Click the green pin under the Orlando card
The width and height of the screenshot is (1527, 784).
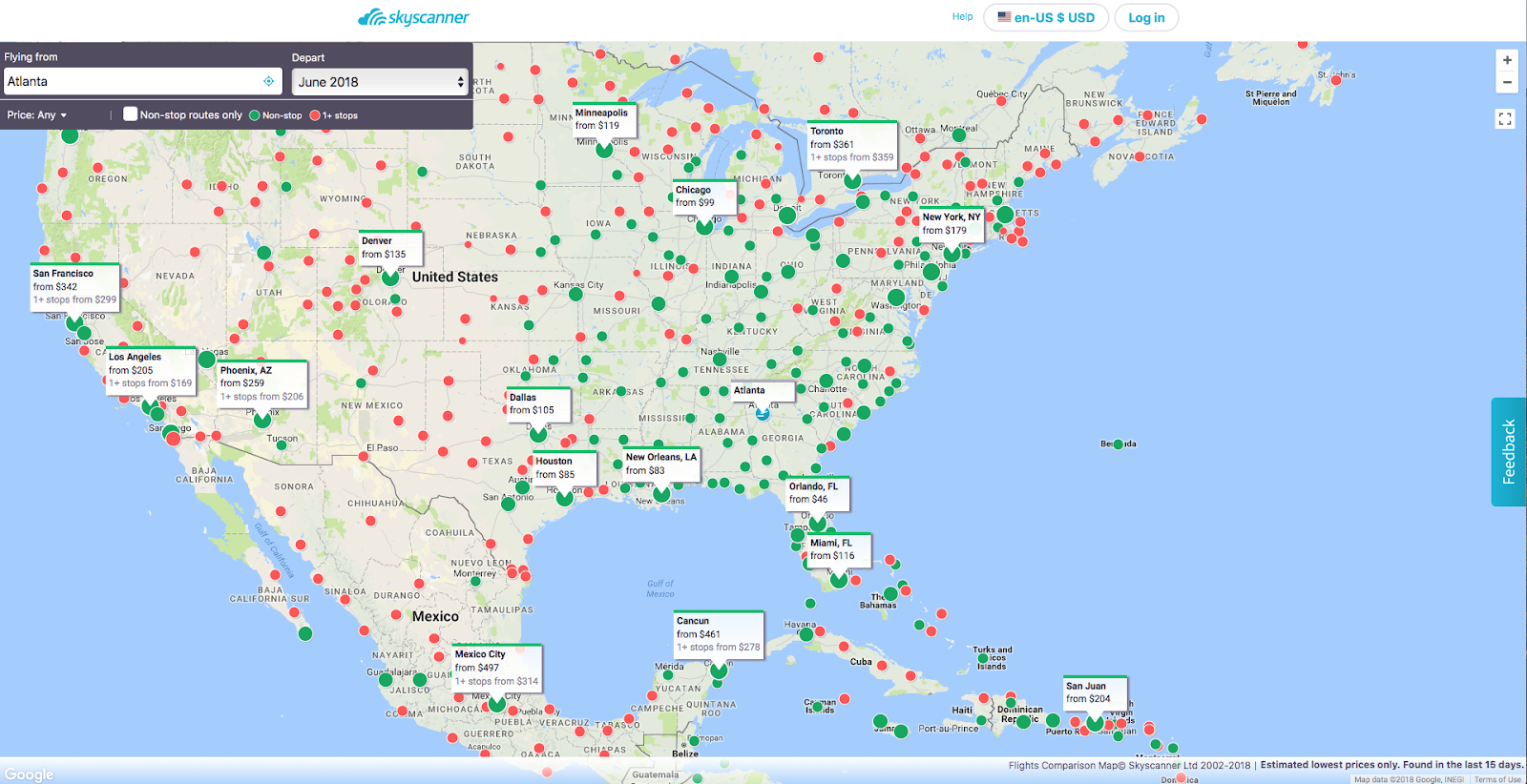[818, 523]
